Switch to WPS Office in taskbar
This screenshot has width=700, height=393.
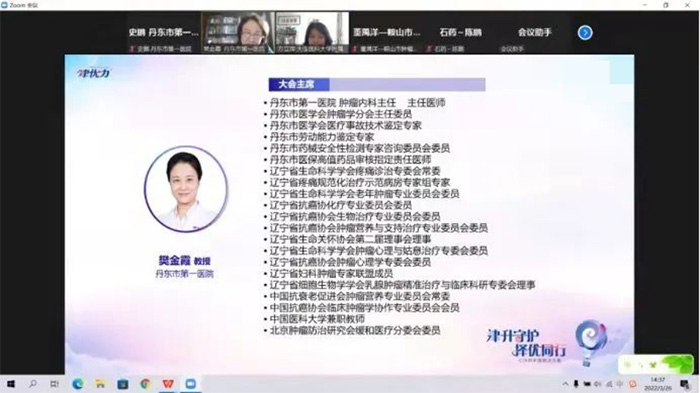point(168,384)
